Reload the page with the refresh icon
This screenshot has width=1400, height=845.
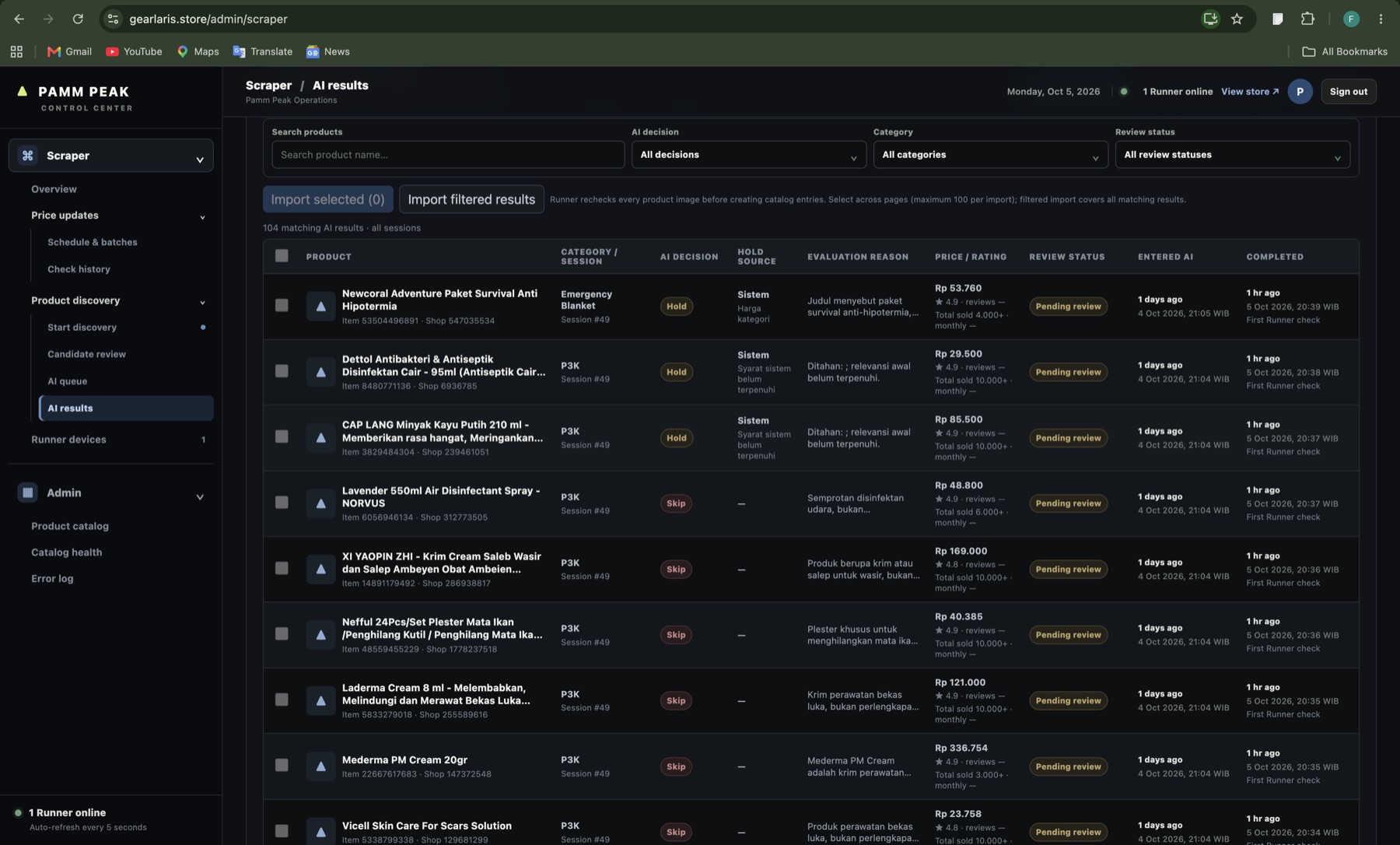click(78, 19)
